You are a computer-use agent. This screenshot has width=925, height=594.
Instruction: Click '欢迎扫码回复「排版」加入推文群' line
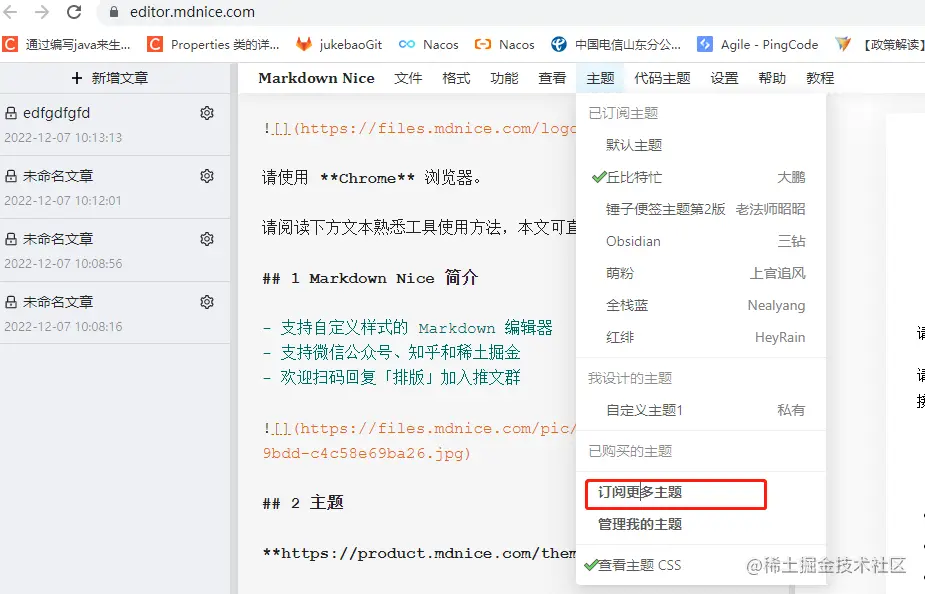391,378
